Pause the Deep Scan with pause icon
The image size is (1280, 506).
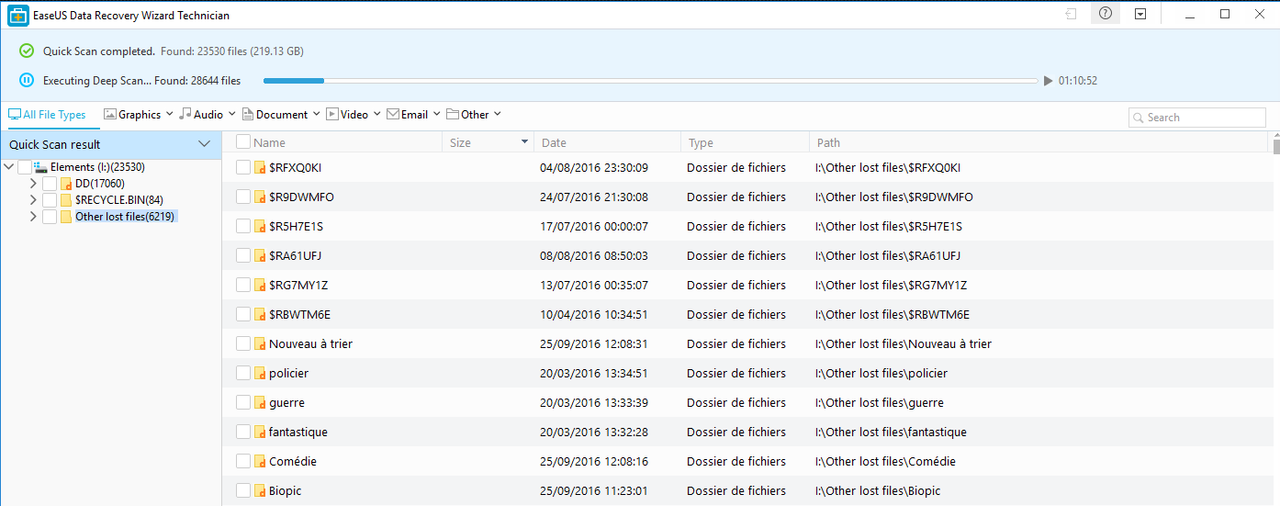[x=26, y=80]
